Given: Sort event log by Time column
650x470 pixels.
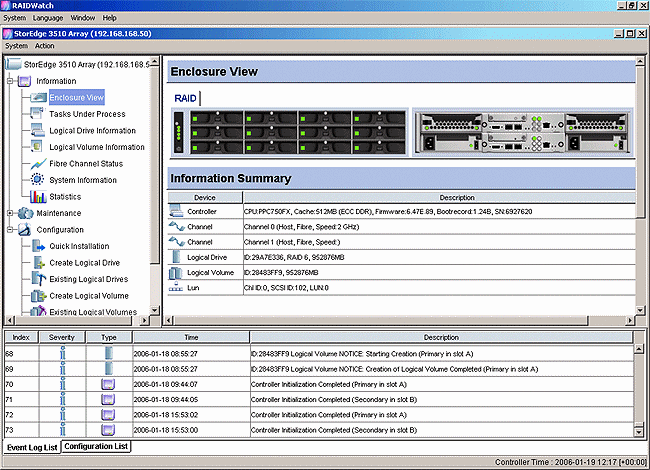Looking at the screenshot, I should coord(191,337).
